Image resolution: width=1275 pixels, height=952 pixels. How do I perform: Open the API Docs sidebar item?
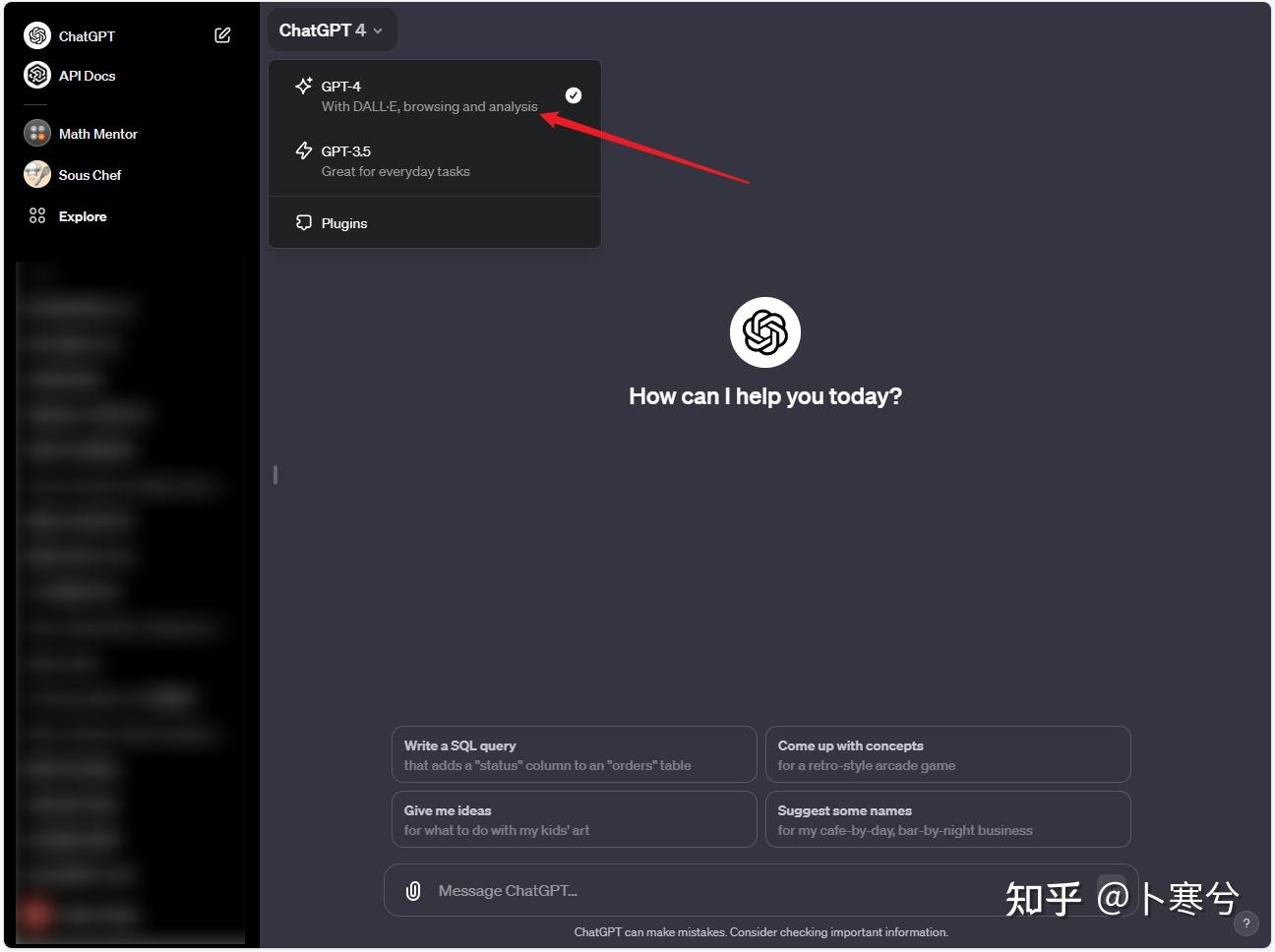pos(87,75)
